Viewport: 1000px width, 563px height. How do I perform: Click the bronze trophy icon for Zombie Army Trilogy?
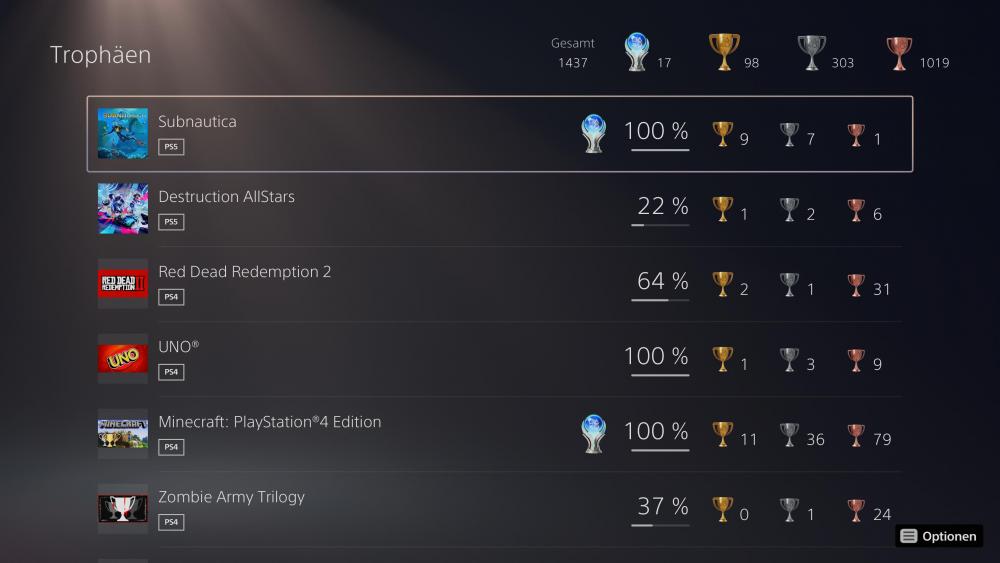pyautogui.click(x=856, y=510)
